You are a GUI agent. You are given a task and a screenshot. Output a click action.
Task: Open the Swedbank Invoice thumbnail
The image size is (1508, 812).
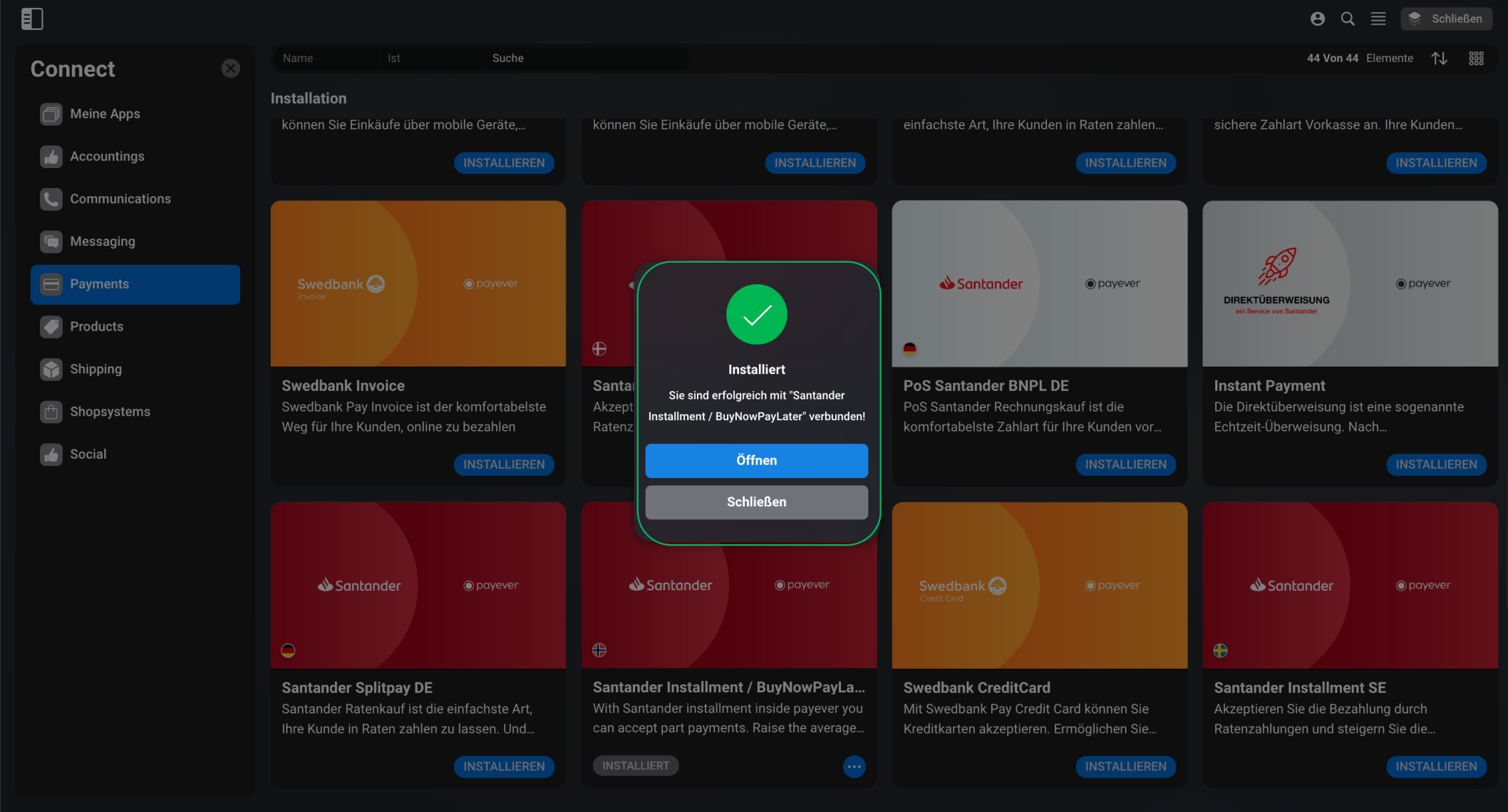pos(418,283)
